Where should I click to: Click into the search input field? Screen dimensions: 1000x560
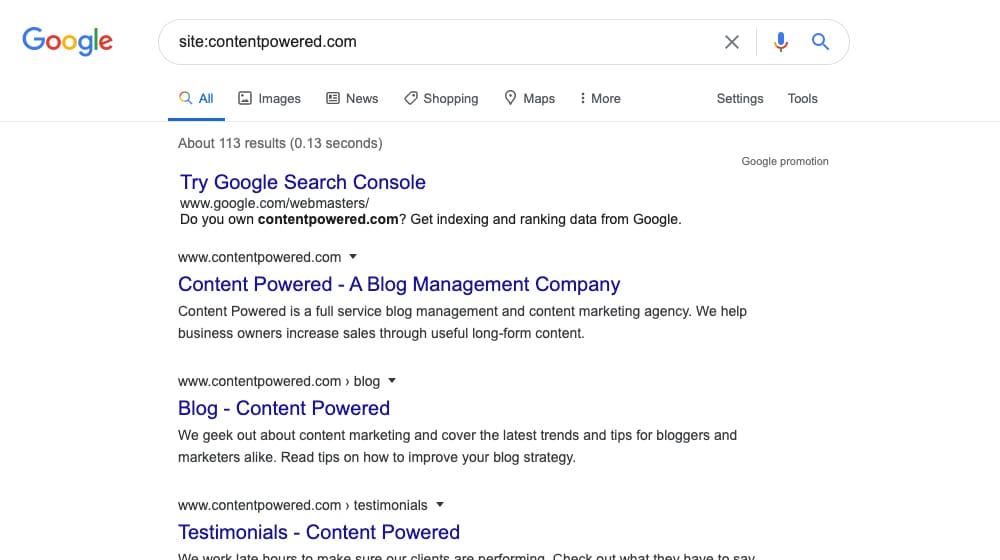(440, 42)
